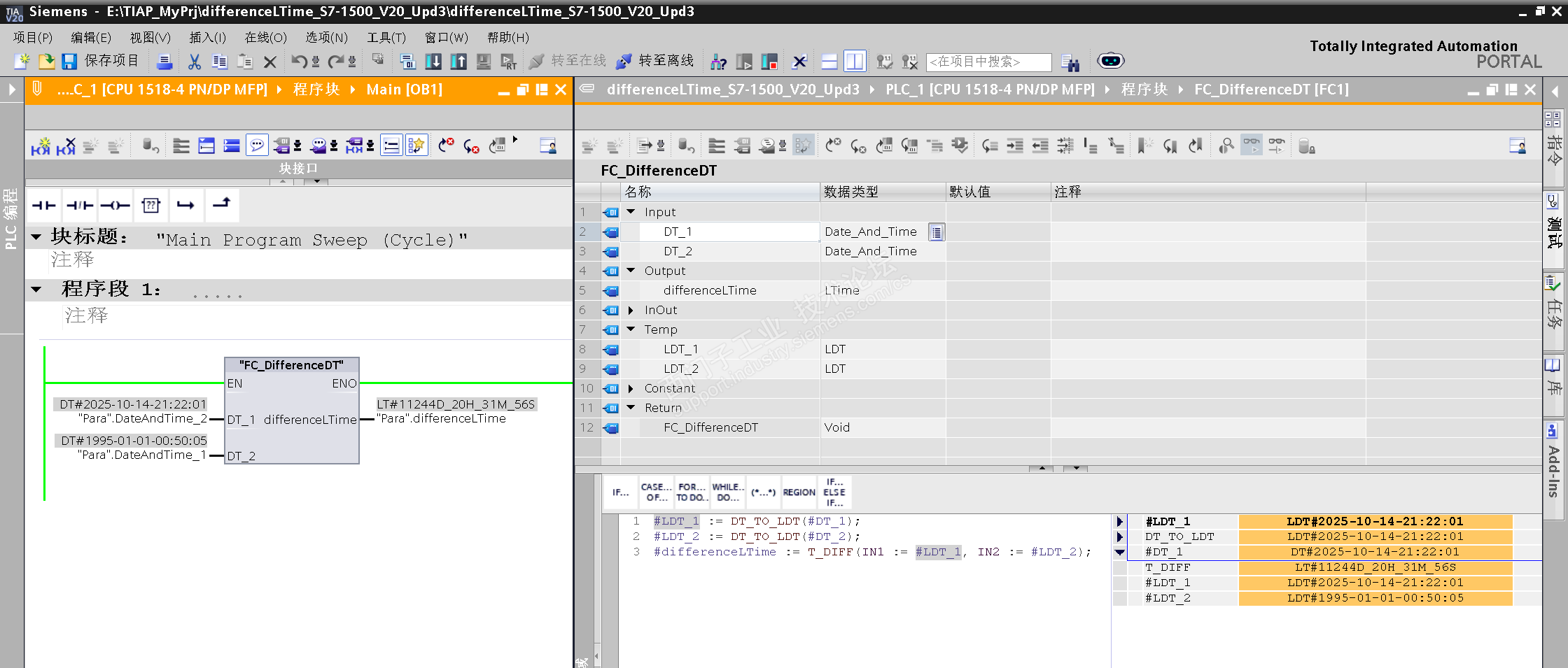Viewport: 1568px width, 668px height.
Task: Click the cut scissors icon
Action: [195, 62]
